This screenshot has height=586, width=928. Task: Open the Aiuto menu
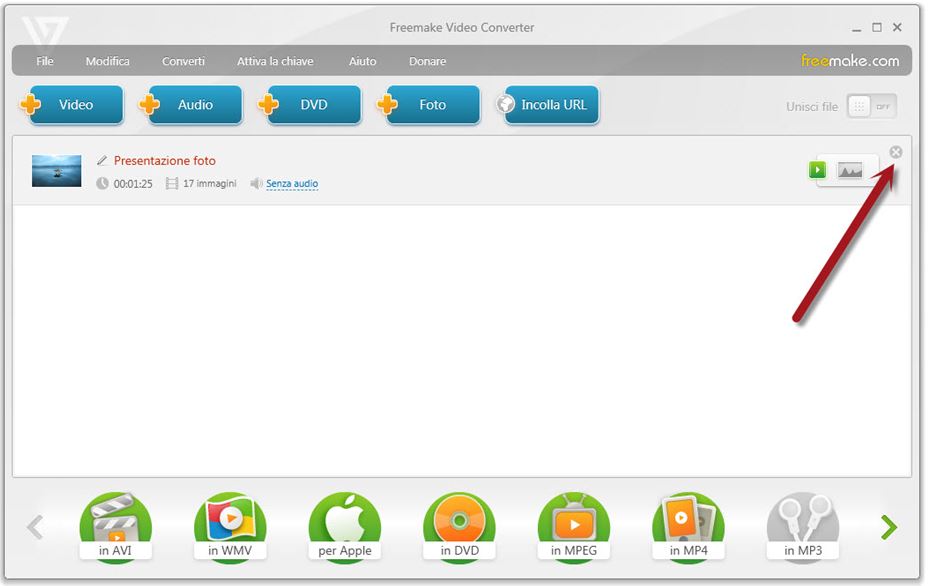pyautogui.click(x=362, y=61)
